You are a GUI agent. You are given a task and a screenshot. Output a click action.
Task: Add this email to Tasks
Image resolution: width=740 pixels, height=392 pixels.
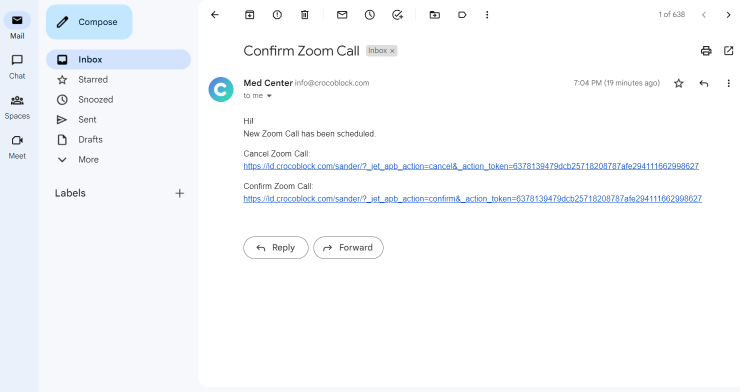(397, 15)
